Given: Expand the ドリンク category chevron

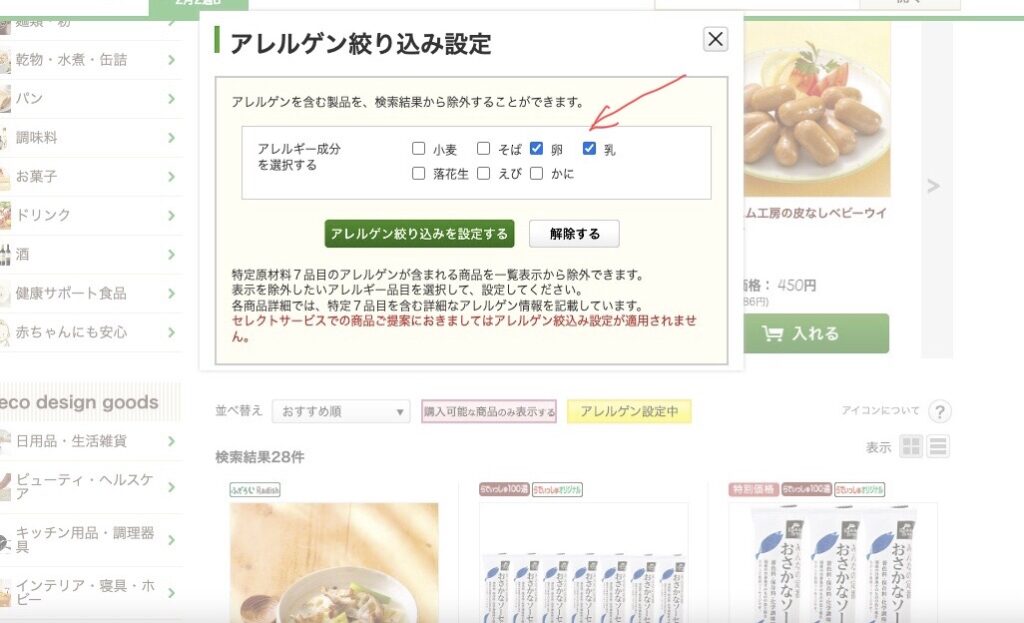Looking at the screenshot, I should [x=171, y=216].
